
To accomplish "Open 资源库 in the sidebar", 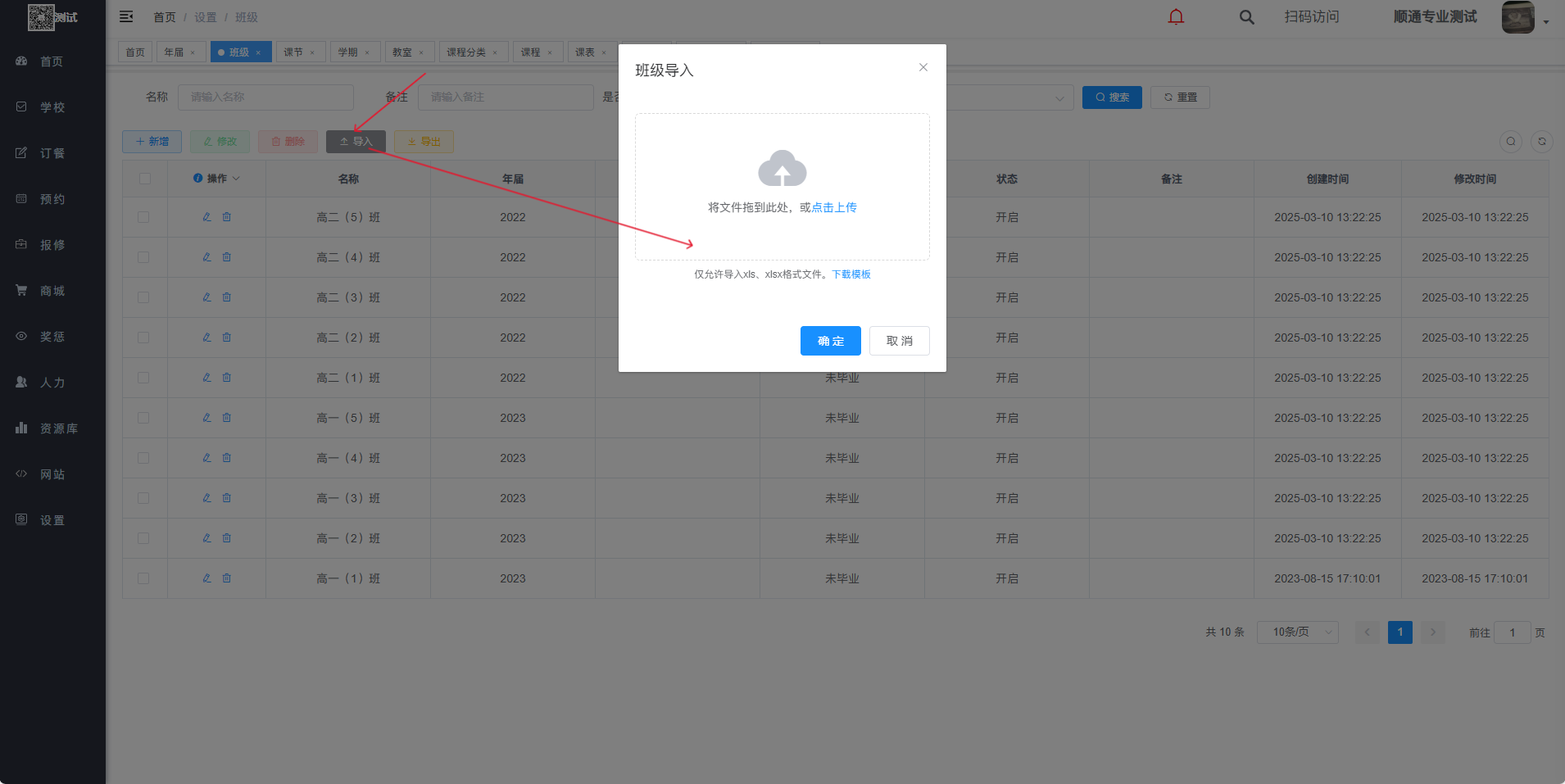I will click(52, 428).
